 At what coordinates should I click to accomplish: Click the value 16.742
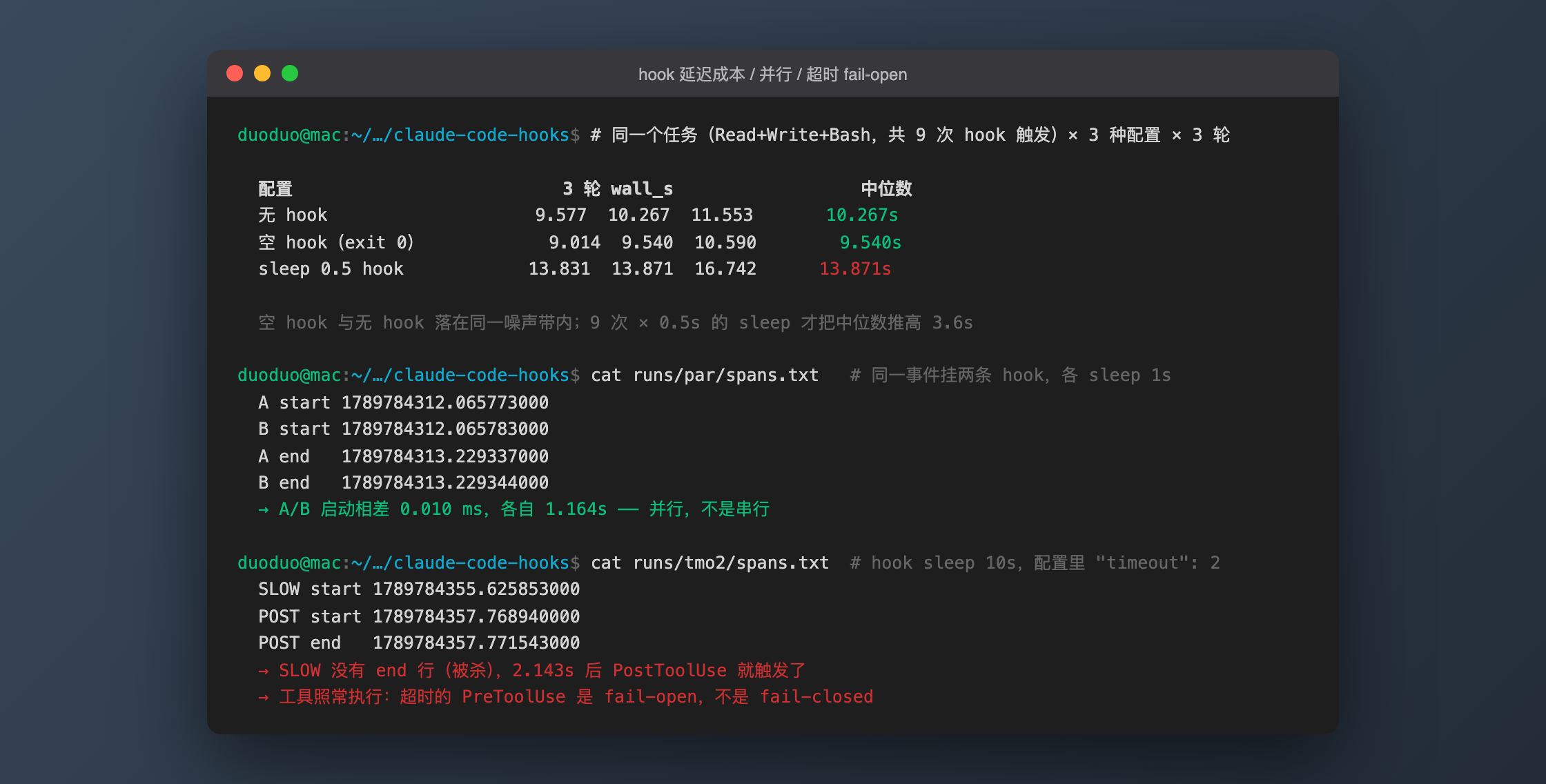point(725,268)
